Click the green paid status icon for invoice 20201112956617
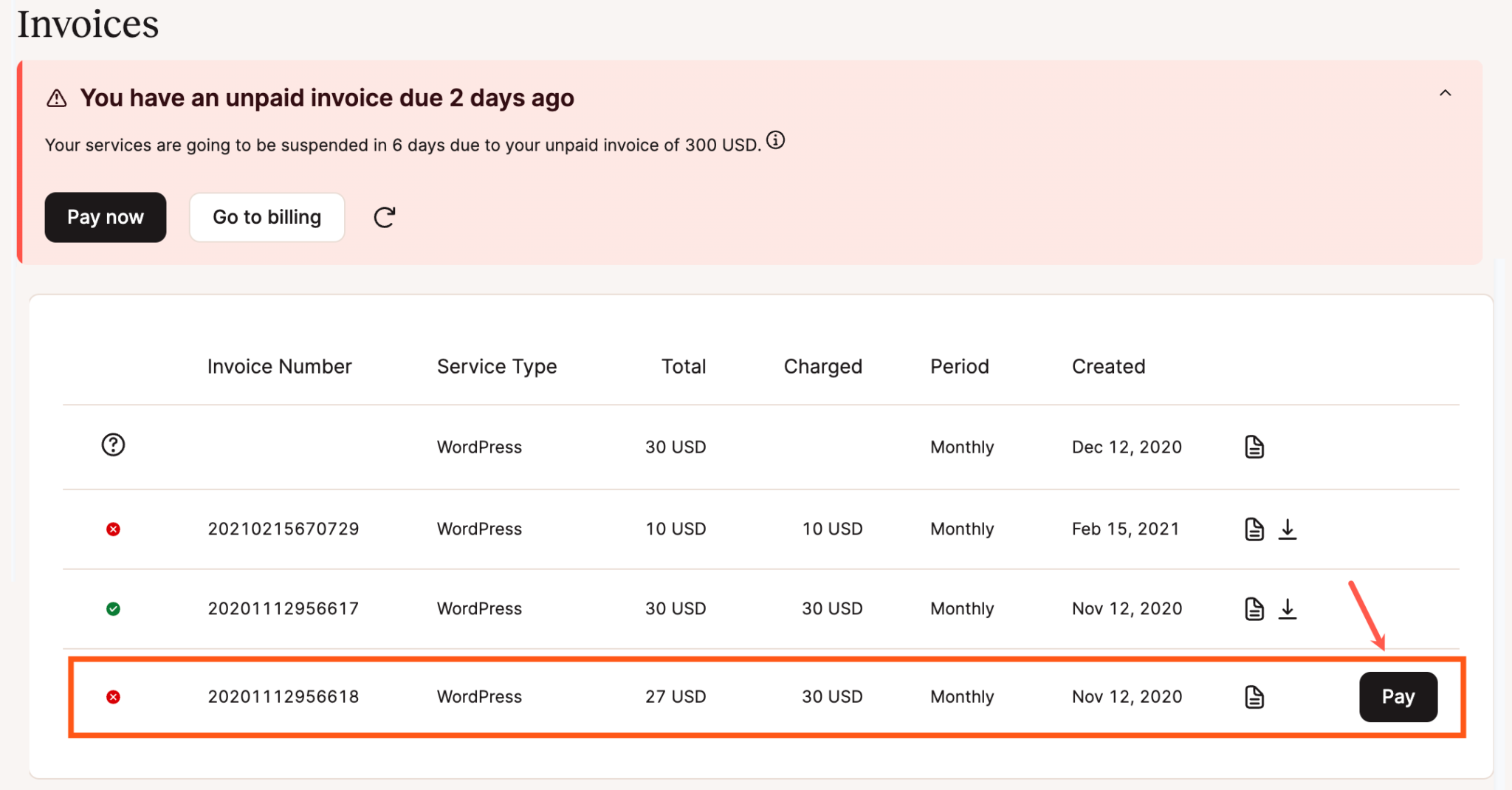Viewport: 1512px width, 790px height. (x=113, y=608)
